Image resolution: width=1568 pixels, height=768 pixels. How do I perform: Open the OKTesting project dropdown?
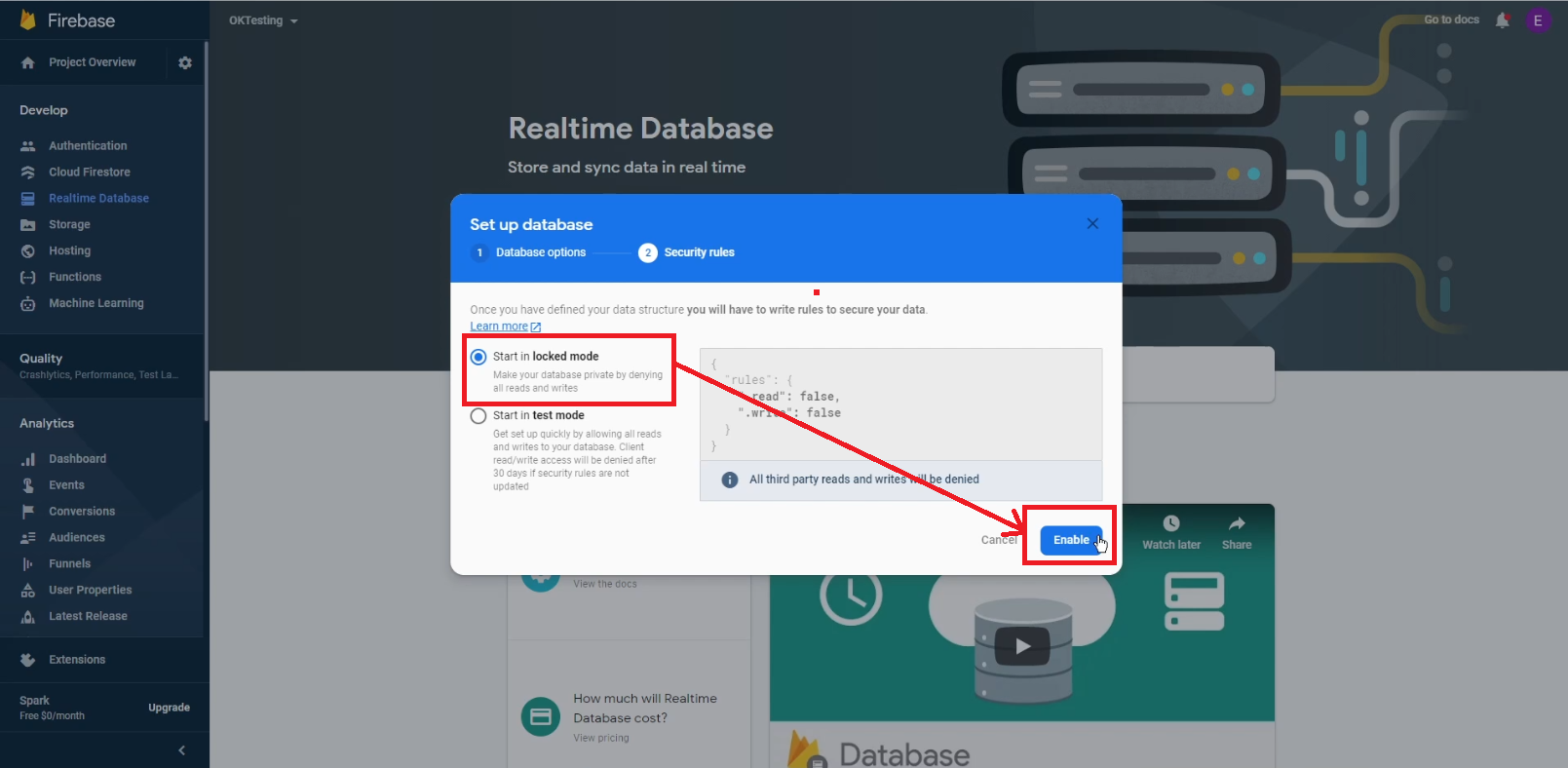coord(263,20)
